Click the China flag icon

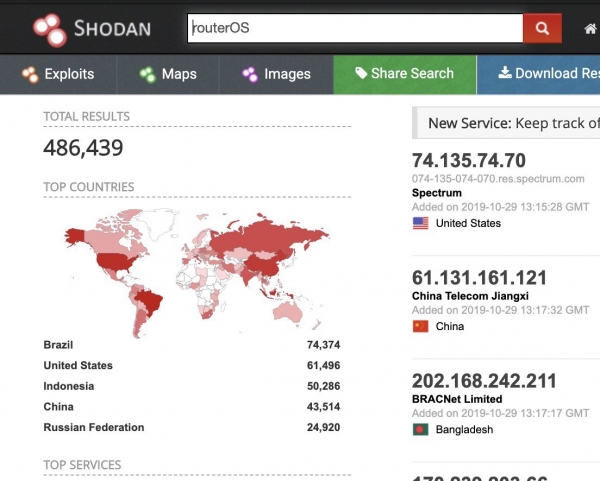[420, 326]
